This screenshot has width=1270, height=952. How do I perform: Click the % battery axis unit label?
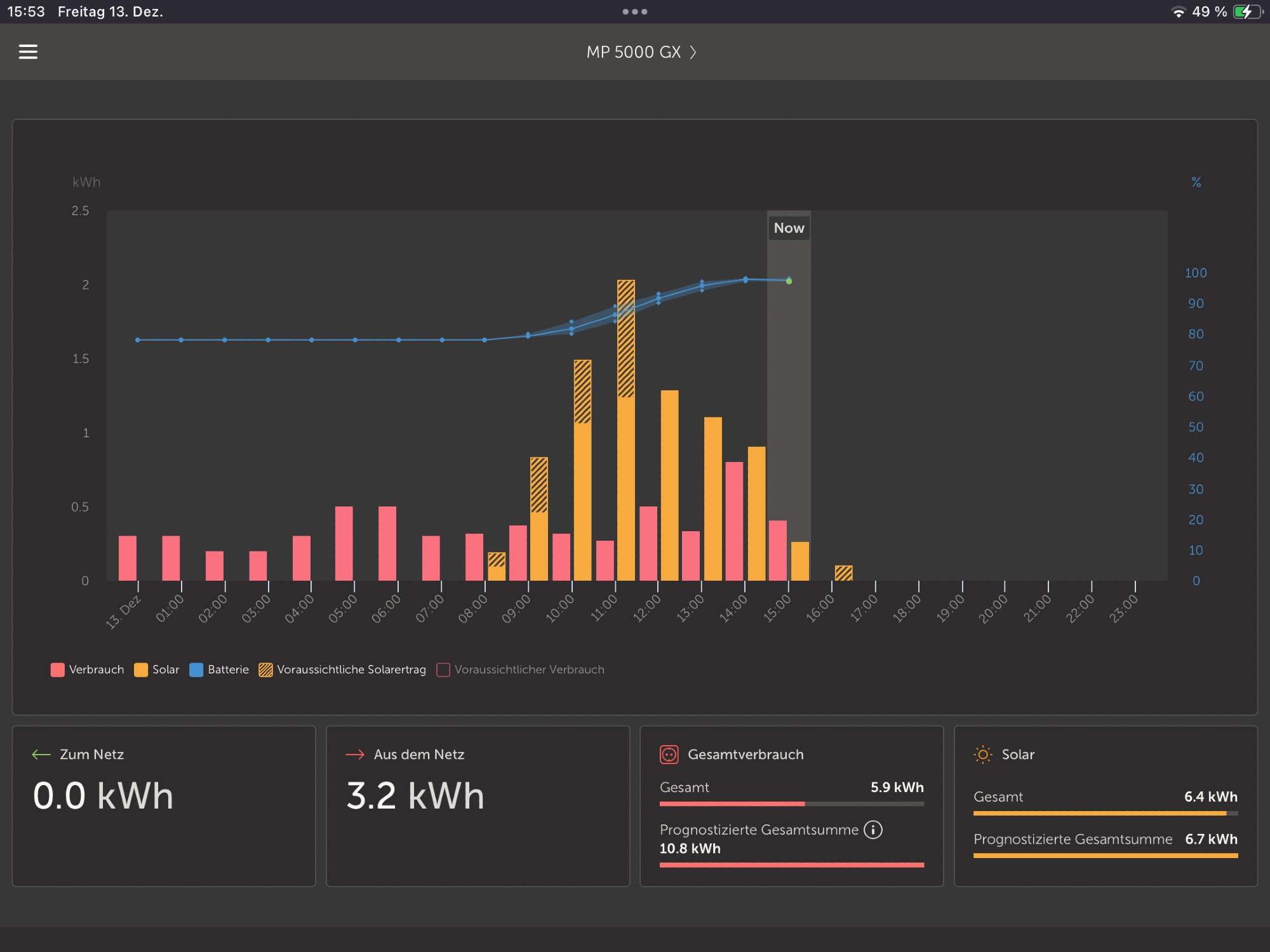[1196, 182]
